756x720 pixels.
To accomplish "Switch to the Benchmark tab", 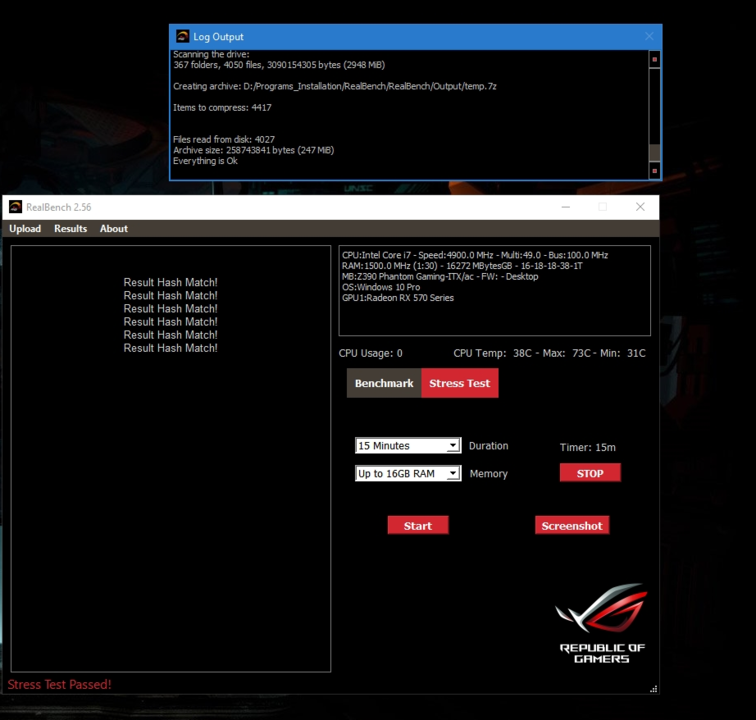I will point(384,383).
